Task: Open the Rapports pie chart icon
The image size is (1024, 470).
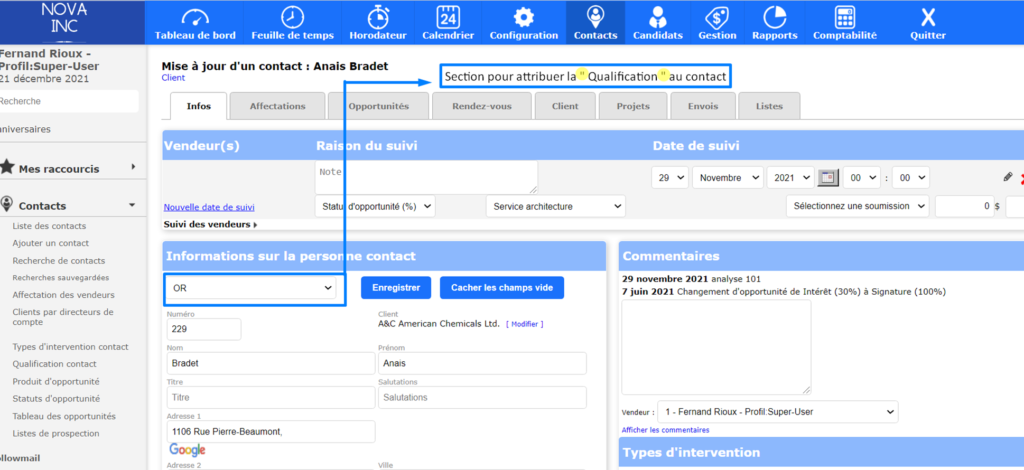Action: [775, 18]
